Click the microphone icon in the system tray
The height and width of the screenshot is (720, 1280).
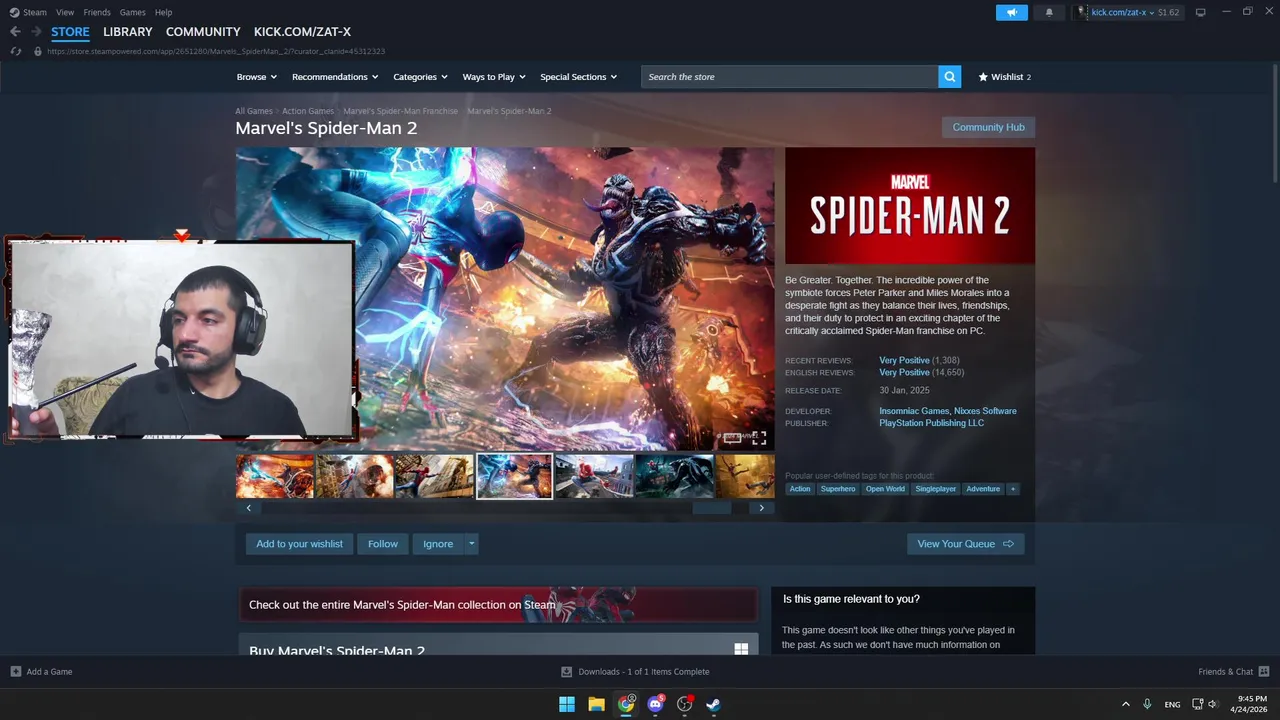click(1147, 704)
